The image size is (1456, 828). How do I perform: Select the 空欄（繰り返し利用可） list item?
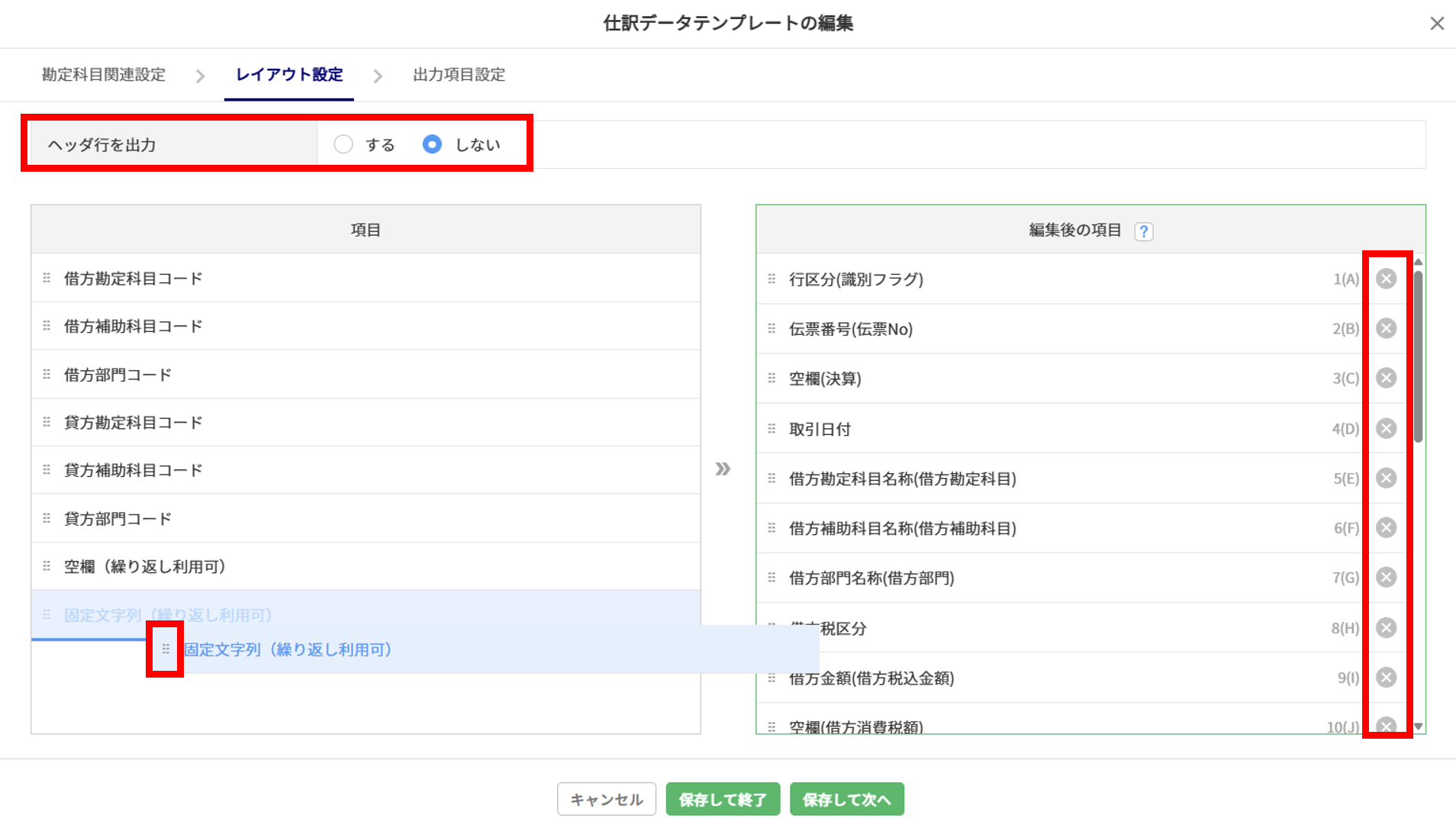(145, 567)
